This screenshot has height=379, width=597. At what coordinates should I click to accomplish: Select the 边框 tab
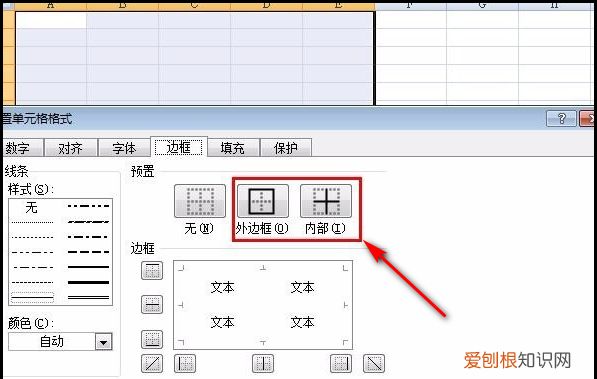tap(179, 147)
